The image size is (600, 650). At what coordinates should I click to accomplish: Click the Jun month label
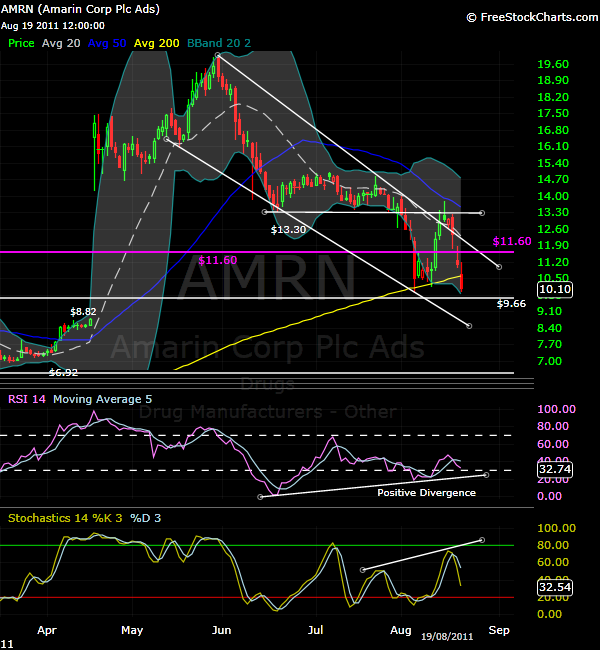(x=221, y=631)
